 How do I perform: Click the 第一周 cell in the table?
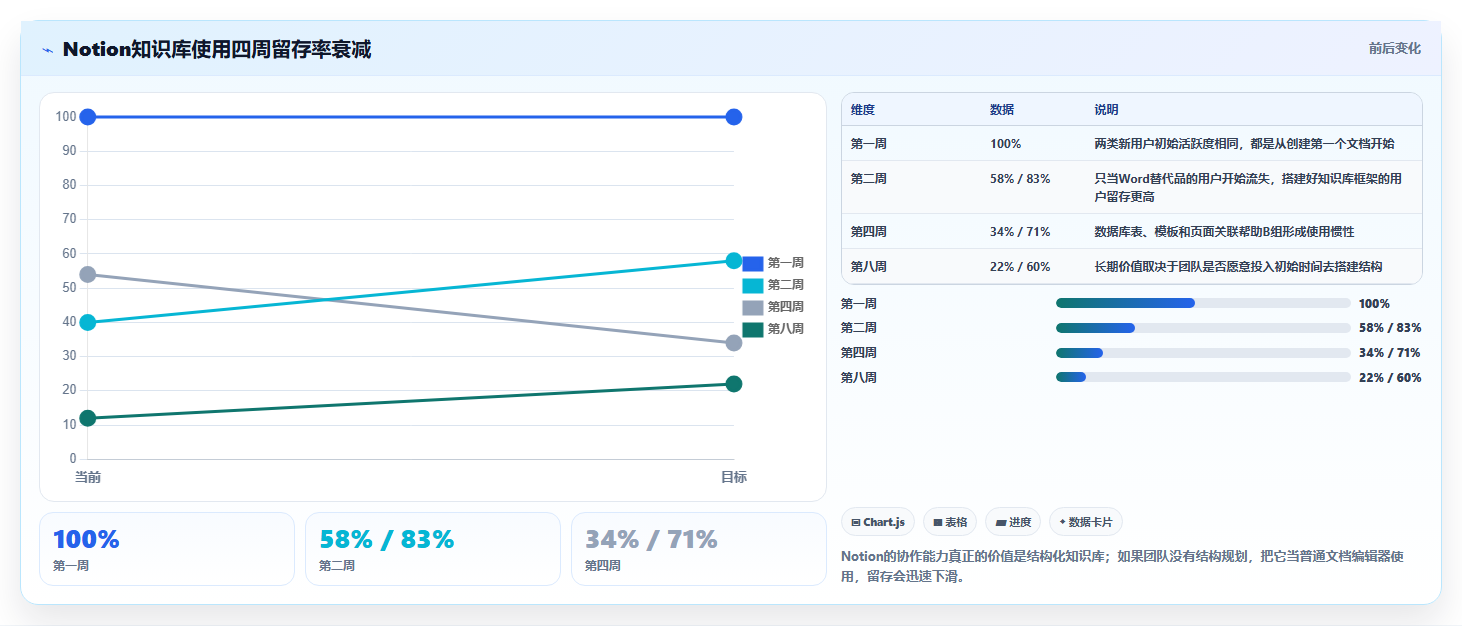869,144
